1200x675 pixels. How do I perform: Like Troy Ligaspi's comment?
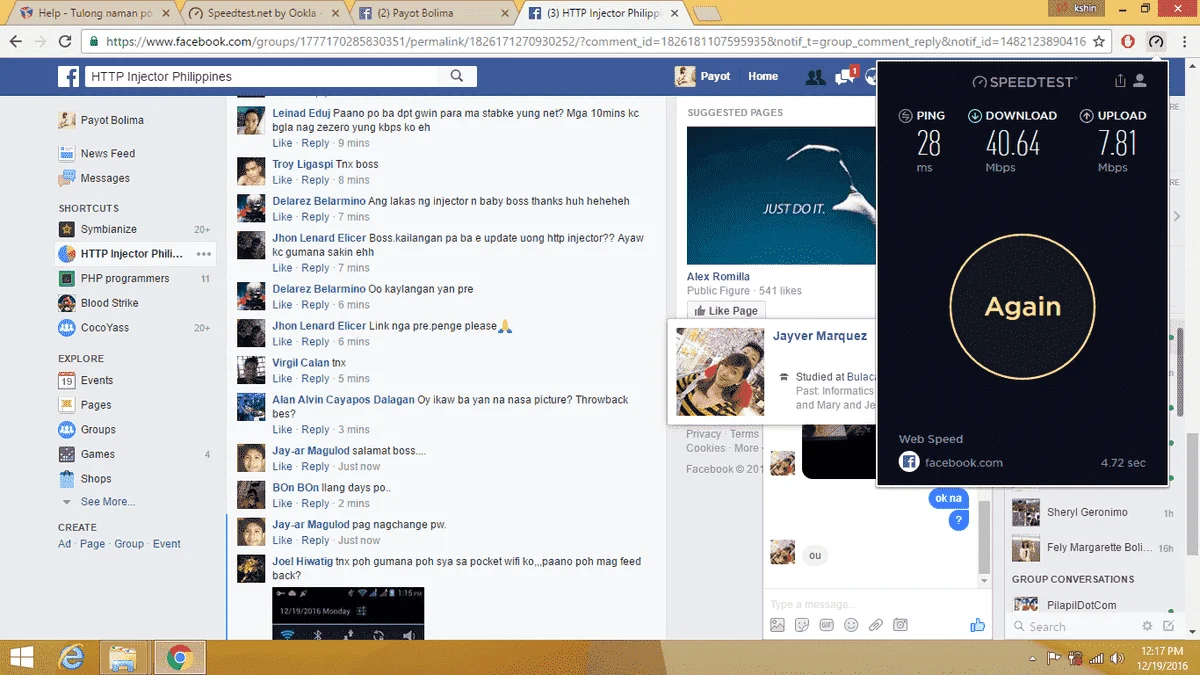click(x=282, y=180)
